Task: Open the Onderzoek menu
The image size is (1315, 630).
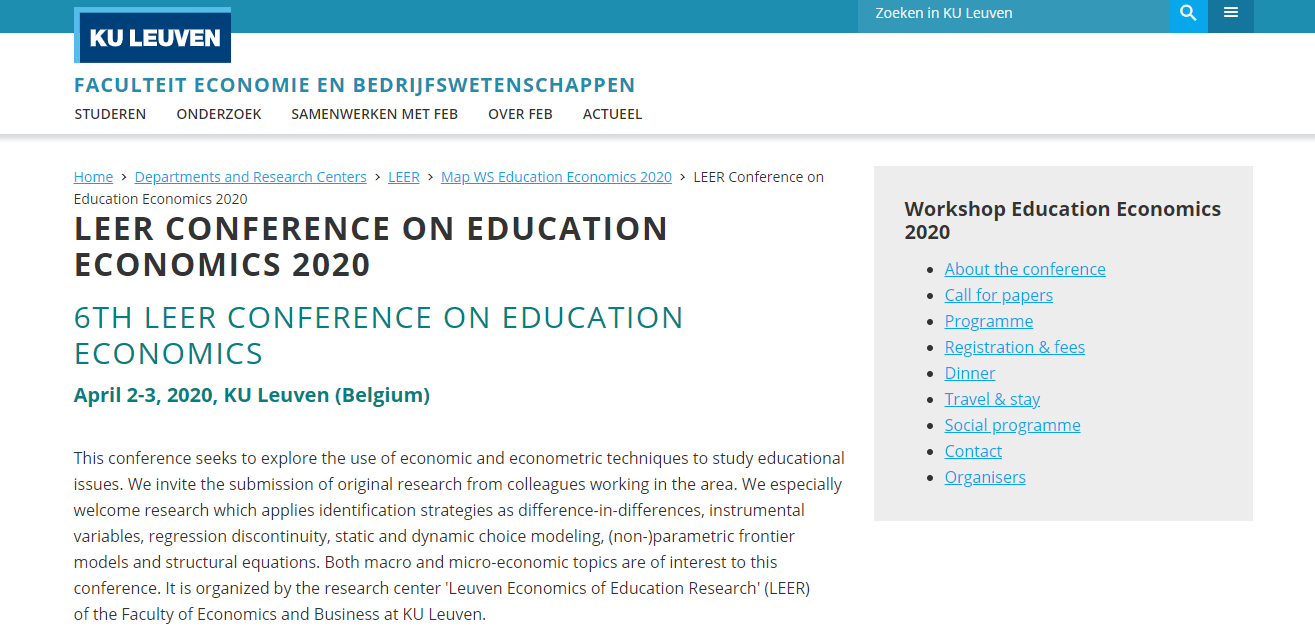Action: click(219, 114)
